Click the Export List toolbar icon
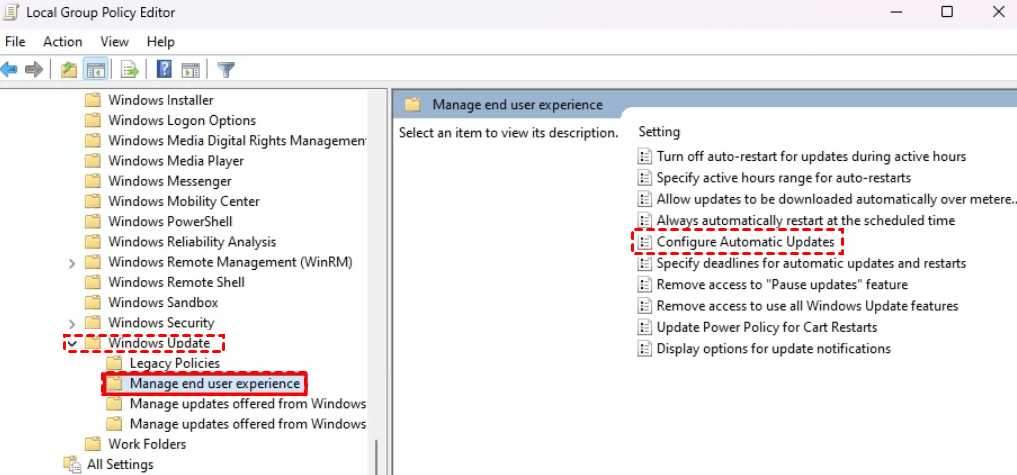The width and height of the screenshot is (1017, 475). tap(129, 69)
